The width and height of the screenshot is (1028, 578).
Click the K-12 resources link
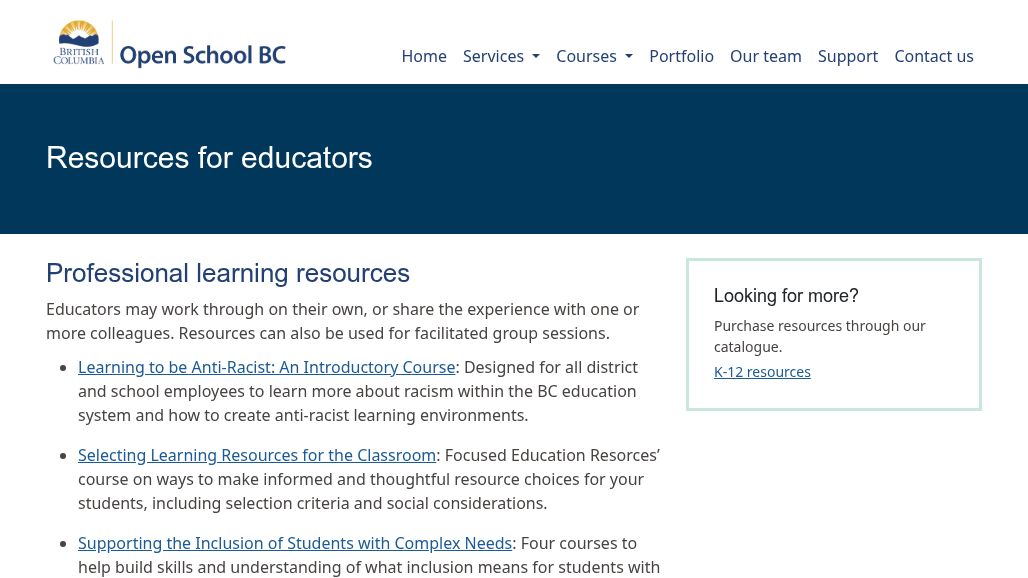point(762,371)
